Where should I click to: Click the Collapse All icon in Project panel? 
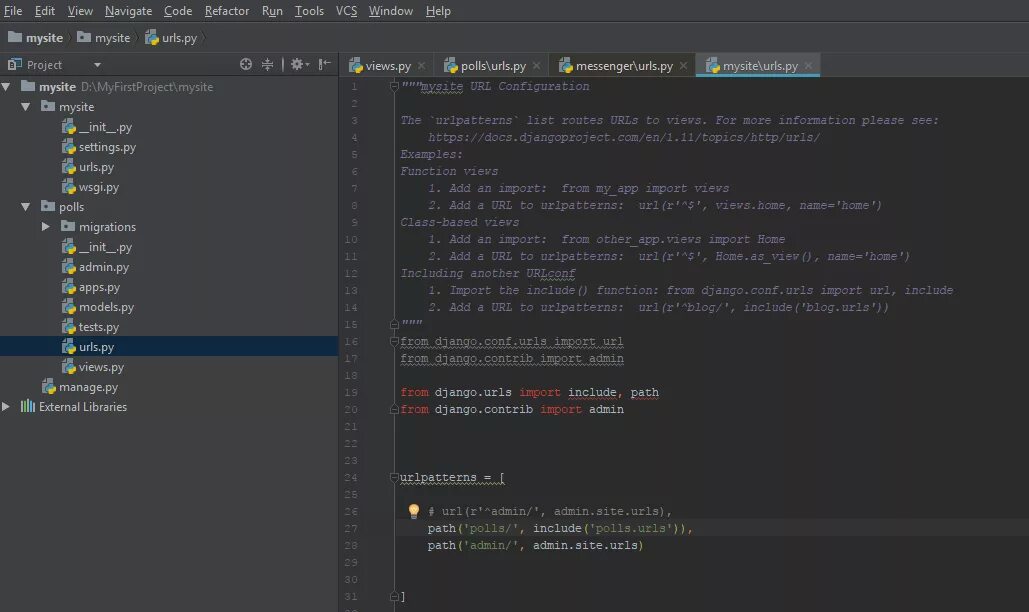(267, 64)
